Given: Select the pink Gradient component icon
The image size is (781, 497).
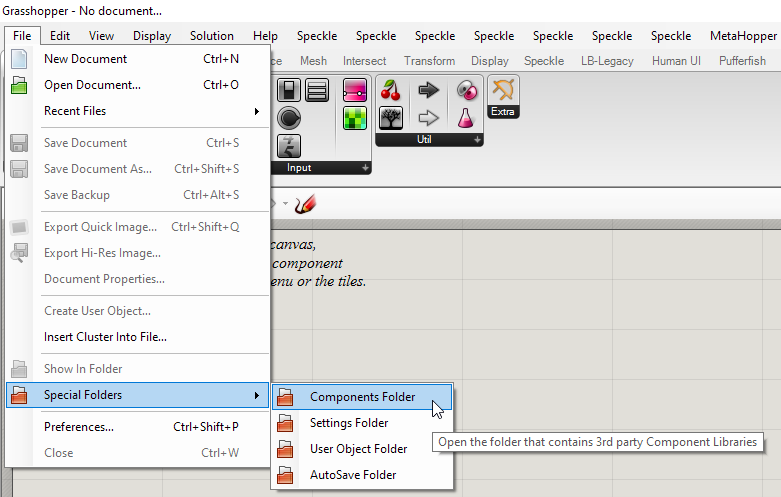Looking at the screenshot, I should [x=355, y=90].
